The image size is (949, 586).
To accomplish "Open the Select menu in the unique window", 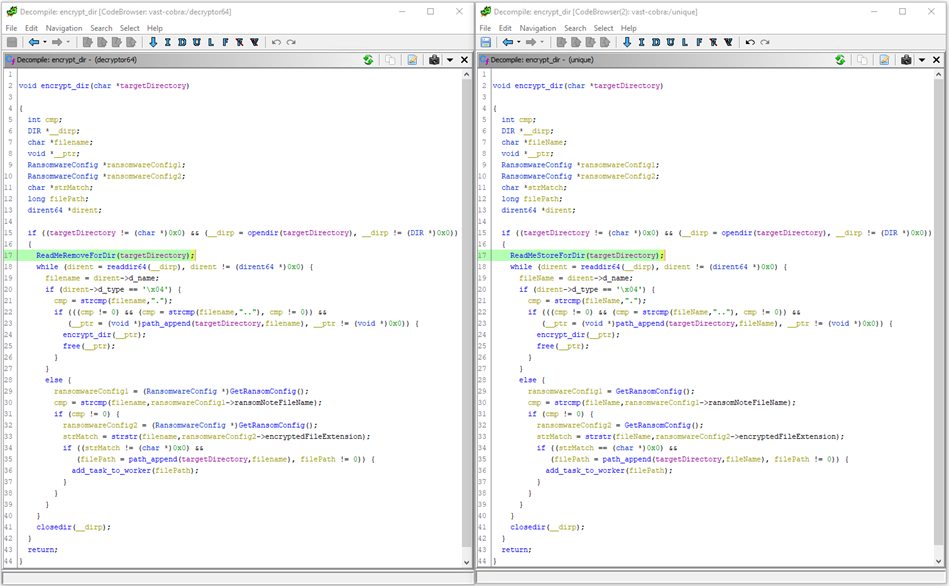I will tap(603, 28).
